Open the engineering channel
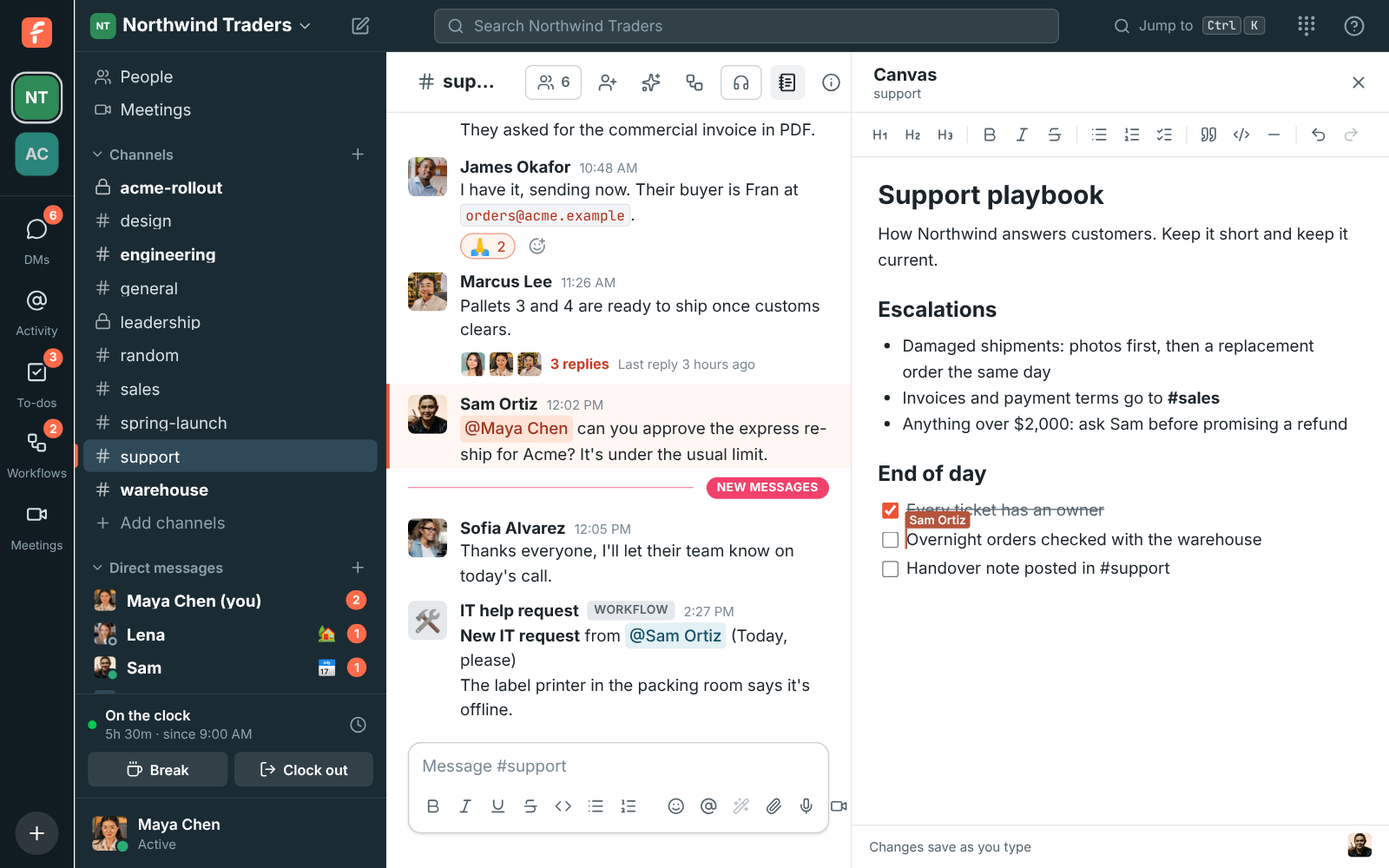 230,254
